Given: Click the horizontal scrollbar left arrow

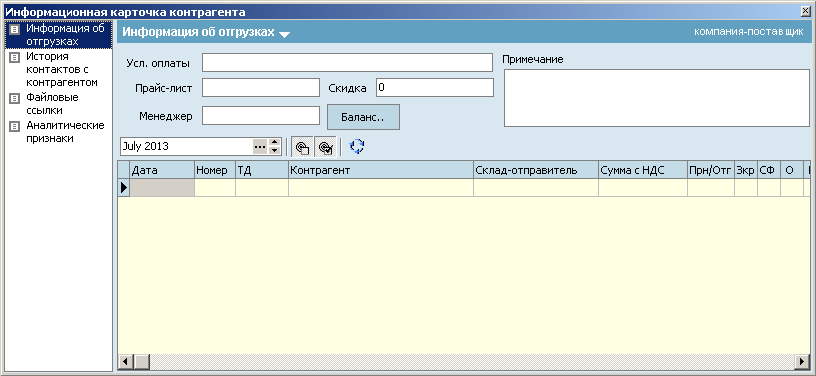Looking at the screenshot, I should 125,361.
